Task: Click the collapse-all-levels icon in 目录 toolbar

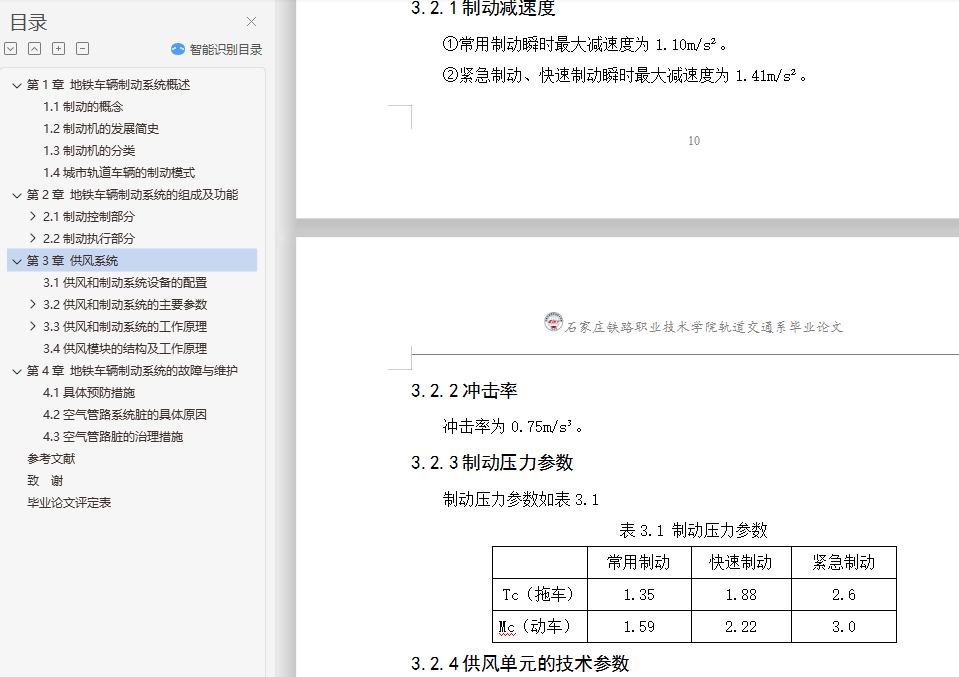Action: point(34,48)
